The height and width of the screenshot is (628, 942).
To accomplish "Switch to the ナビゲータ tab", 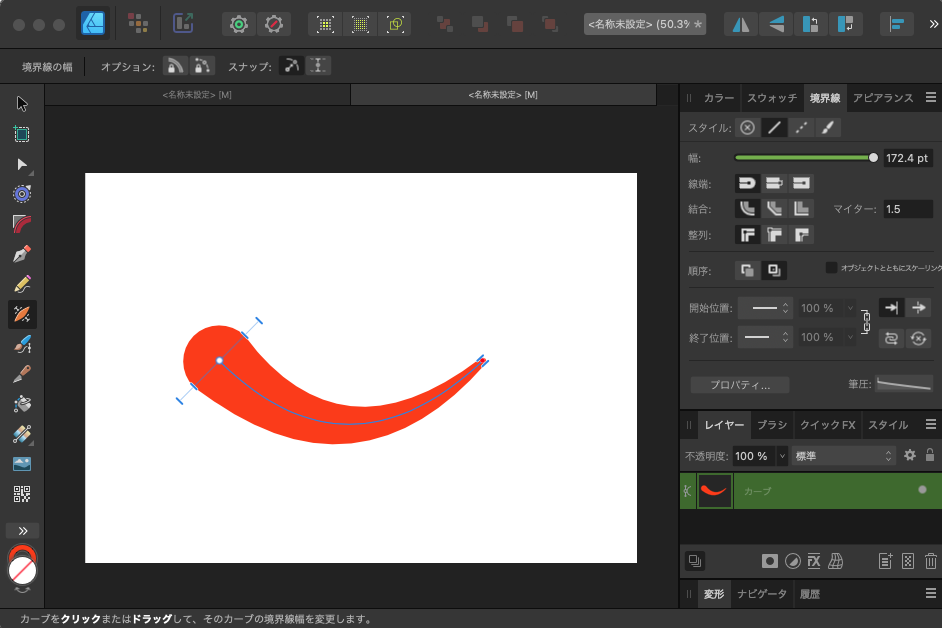I will point(761,593).
